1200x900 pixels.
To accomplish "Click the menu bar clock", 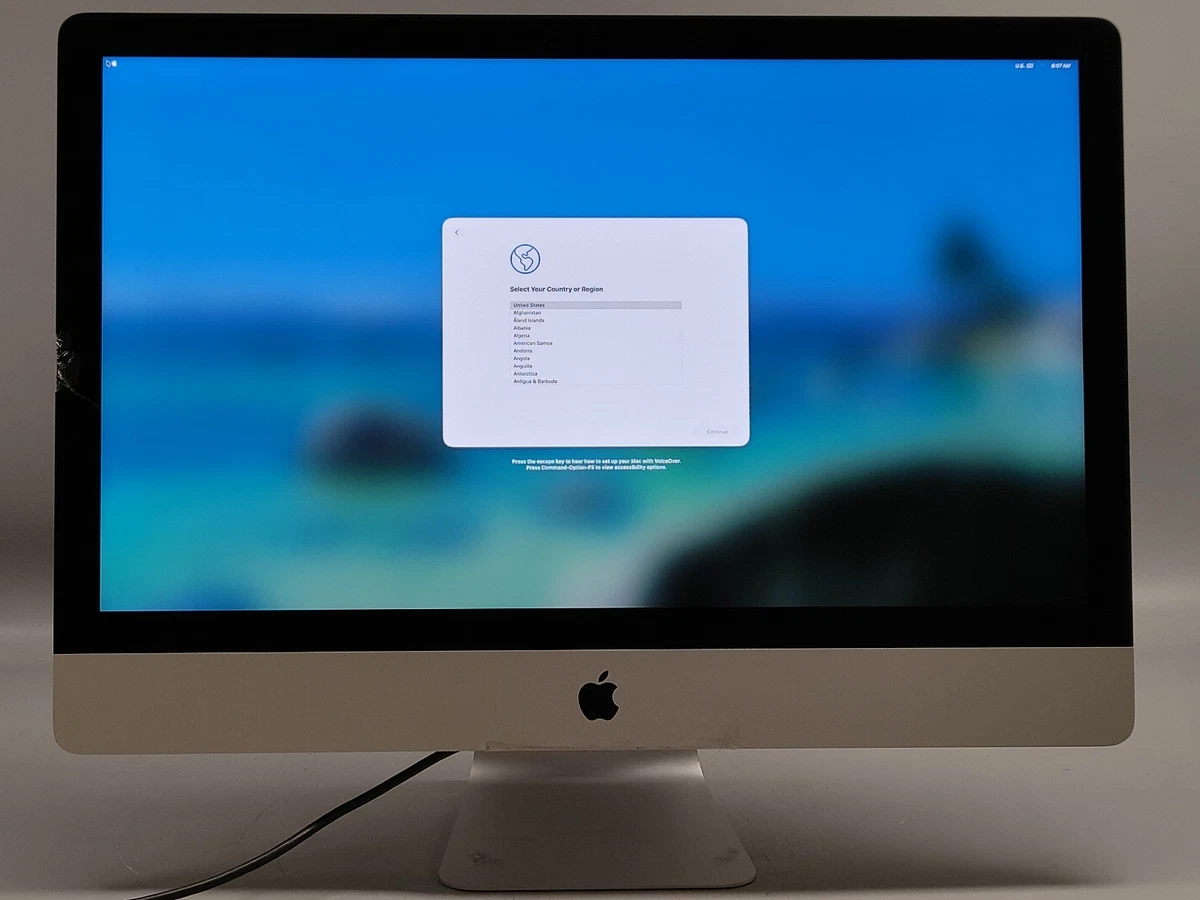I will (1061, 66).
